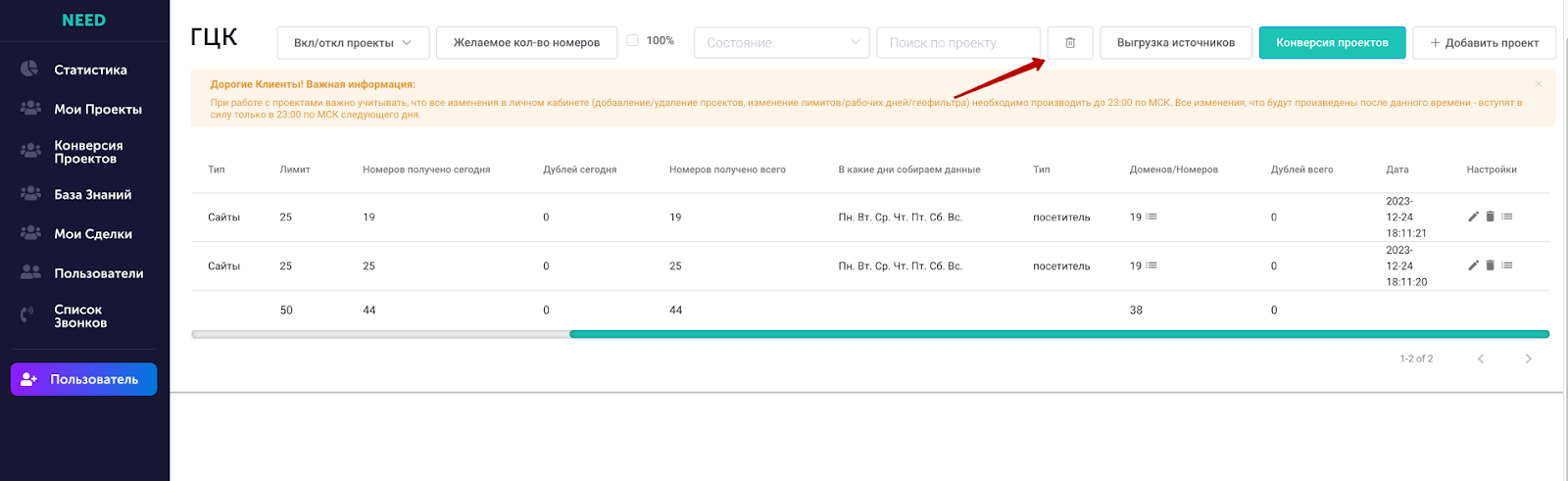The width and height of the screenshot is (1568, 481).
Task: Click the Лимит column header
Action: 295,169
